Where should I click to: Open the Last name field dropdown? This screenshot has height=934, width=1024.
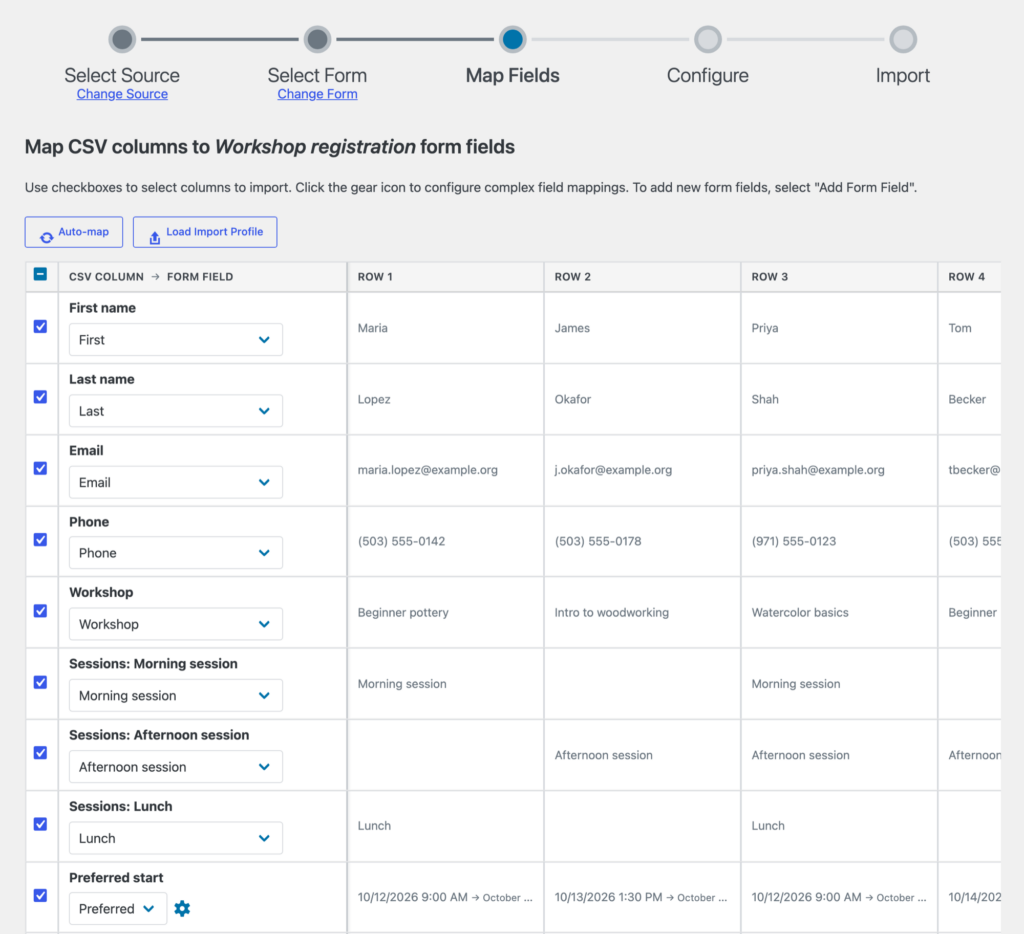(176, 411)
